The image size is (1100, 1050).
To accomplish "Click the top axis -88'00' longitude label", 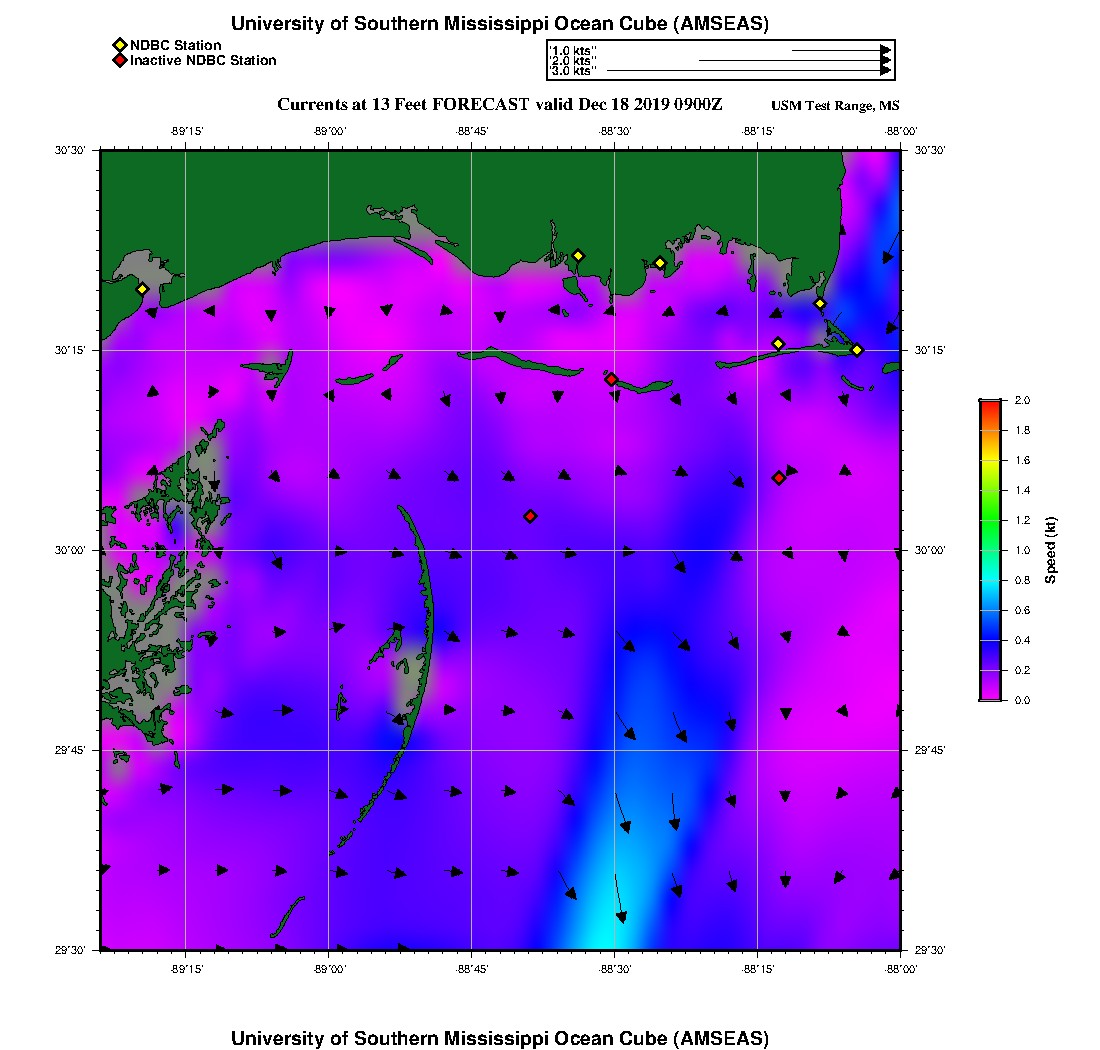I will (901, 131).
